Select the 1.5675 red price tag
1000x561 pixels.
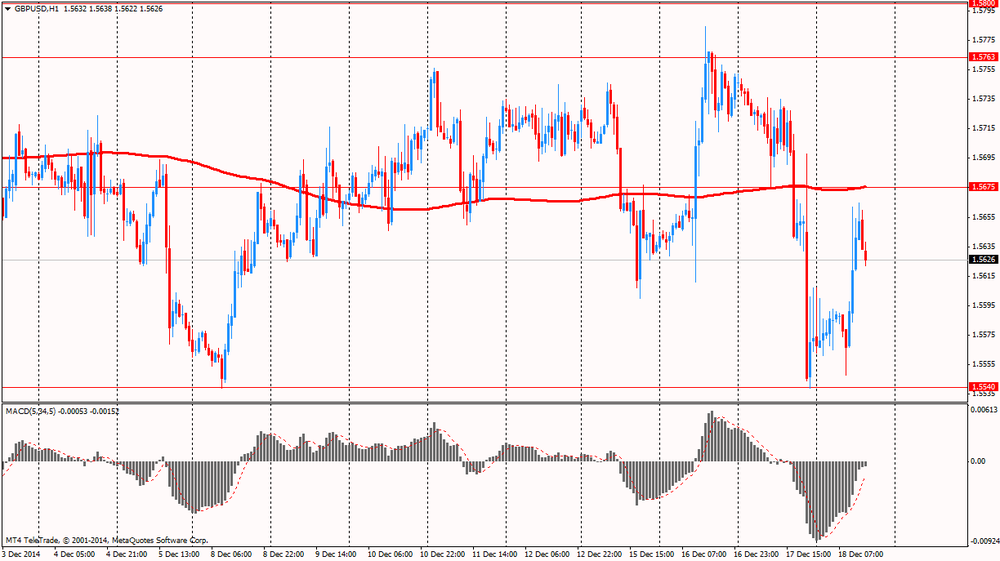click(x=982, y=187)
